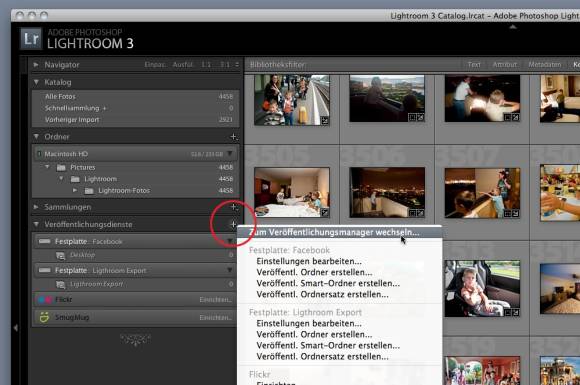Viewport: 580px width, 385px height.
Task: Click the badge on train platform thumbnail
Action: (x=325, y=120)
